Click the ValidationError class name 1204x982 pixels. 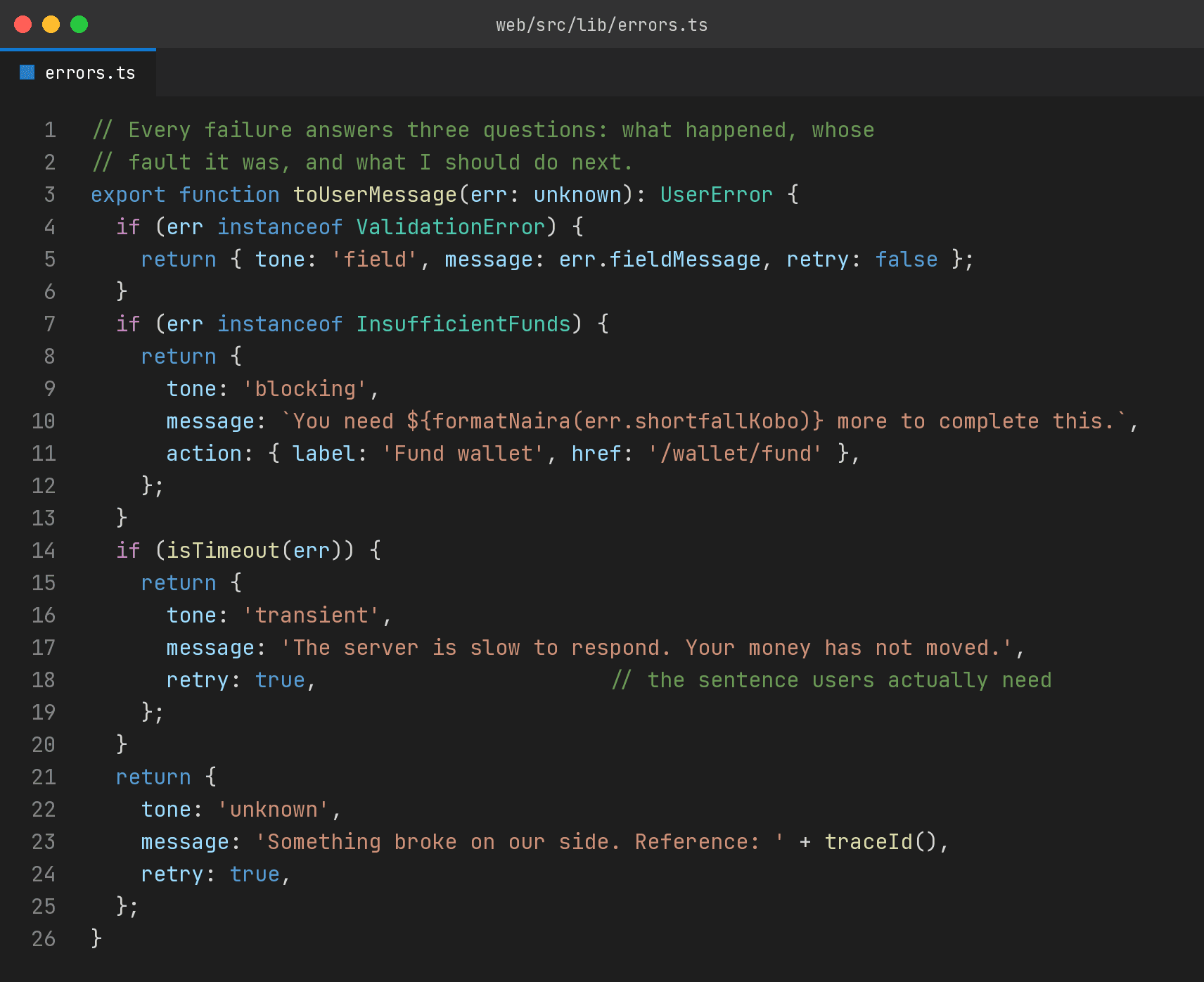click(451, 227)
